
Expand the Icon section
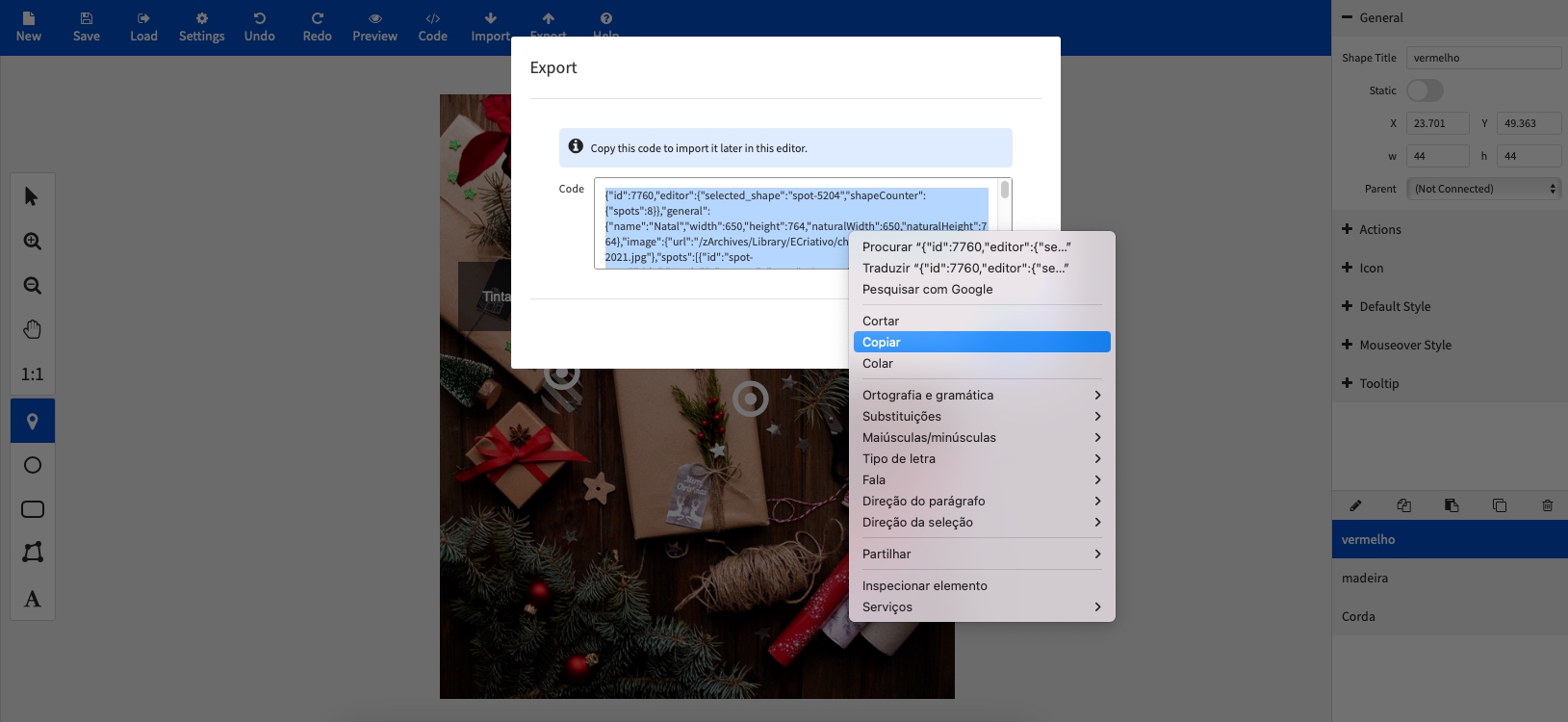[x=1450, y=268]
